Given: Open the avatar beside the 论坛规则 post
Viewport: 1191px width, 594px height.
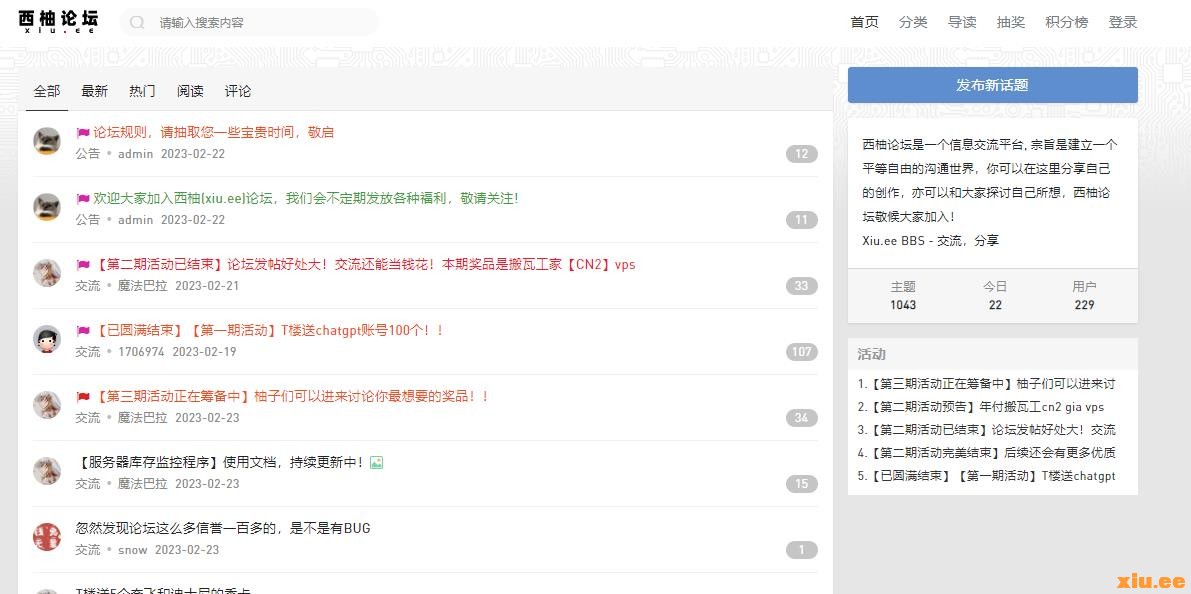Looking at the screenshot, I should point(47,141).
